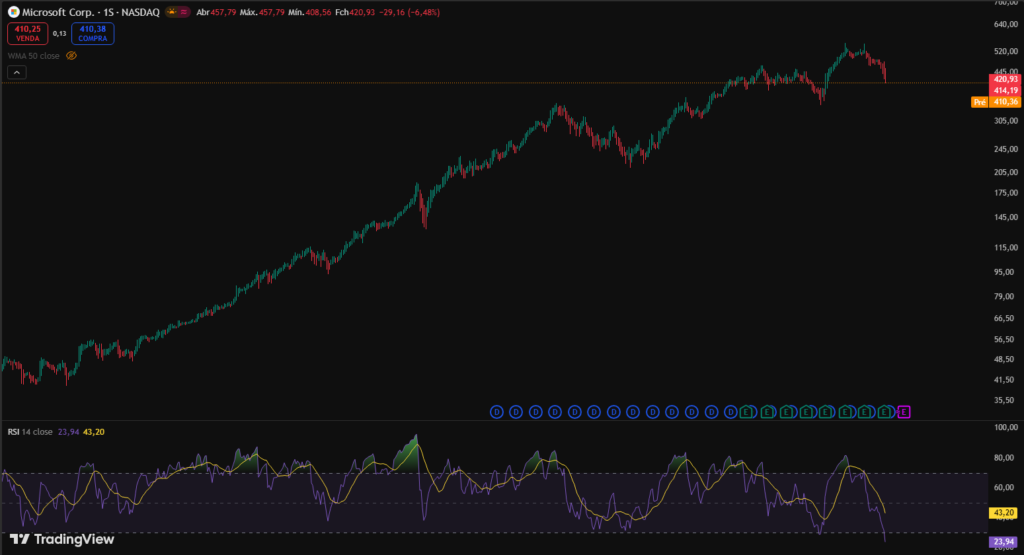The width and height of the screenshot is (1024, 555).
Task: Open the WMA 50 close indicator legend
Action: click(34, 56)
